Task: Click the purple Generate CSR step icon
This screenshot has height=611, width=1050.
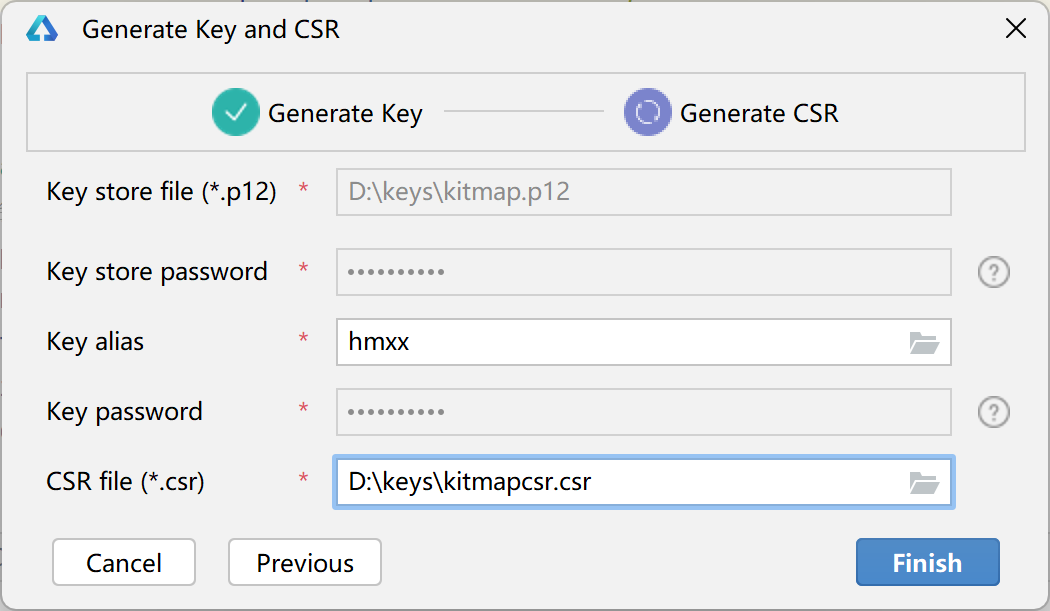Action: [648, 113]
